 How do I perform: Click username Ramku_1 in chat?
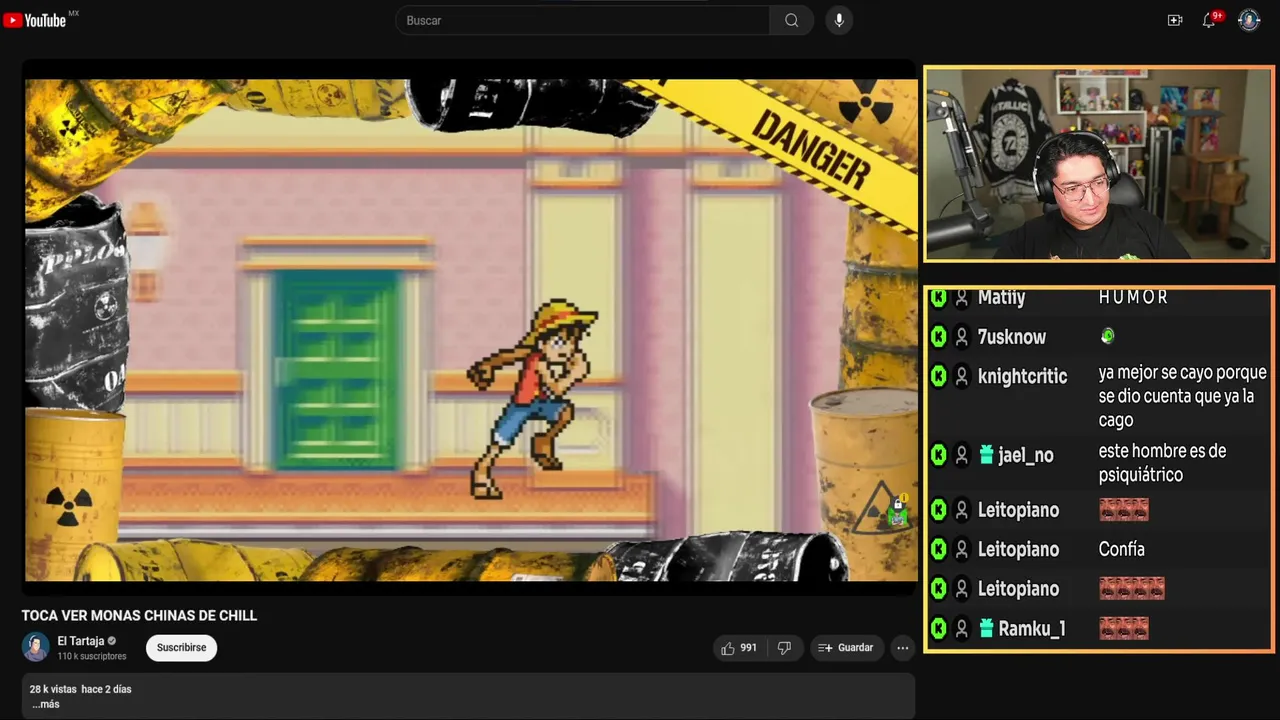coord(1031,628)
